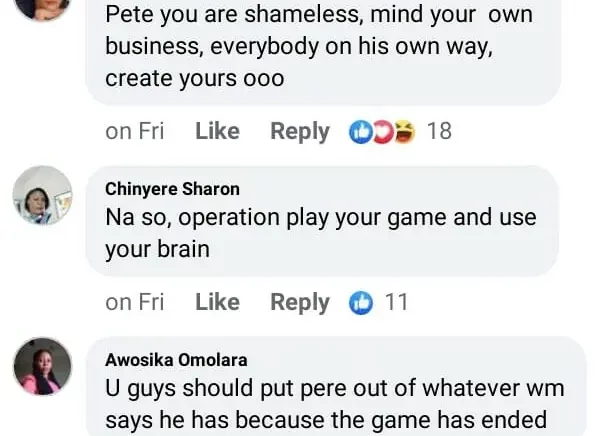
Task: View the 11 reactions count
Action: coord(396,302)
